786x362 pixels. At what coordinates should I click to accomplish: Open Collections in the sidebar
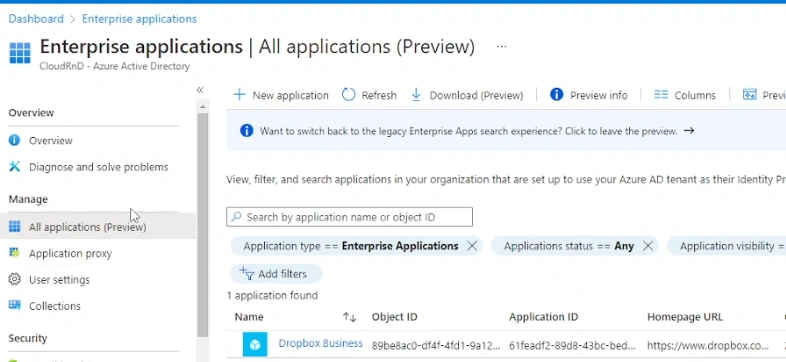45,306
